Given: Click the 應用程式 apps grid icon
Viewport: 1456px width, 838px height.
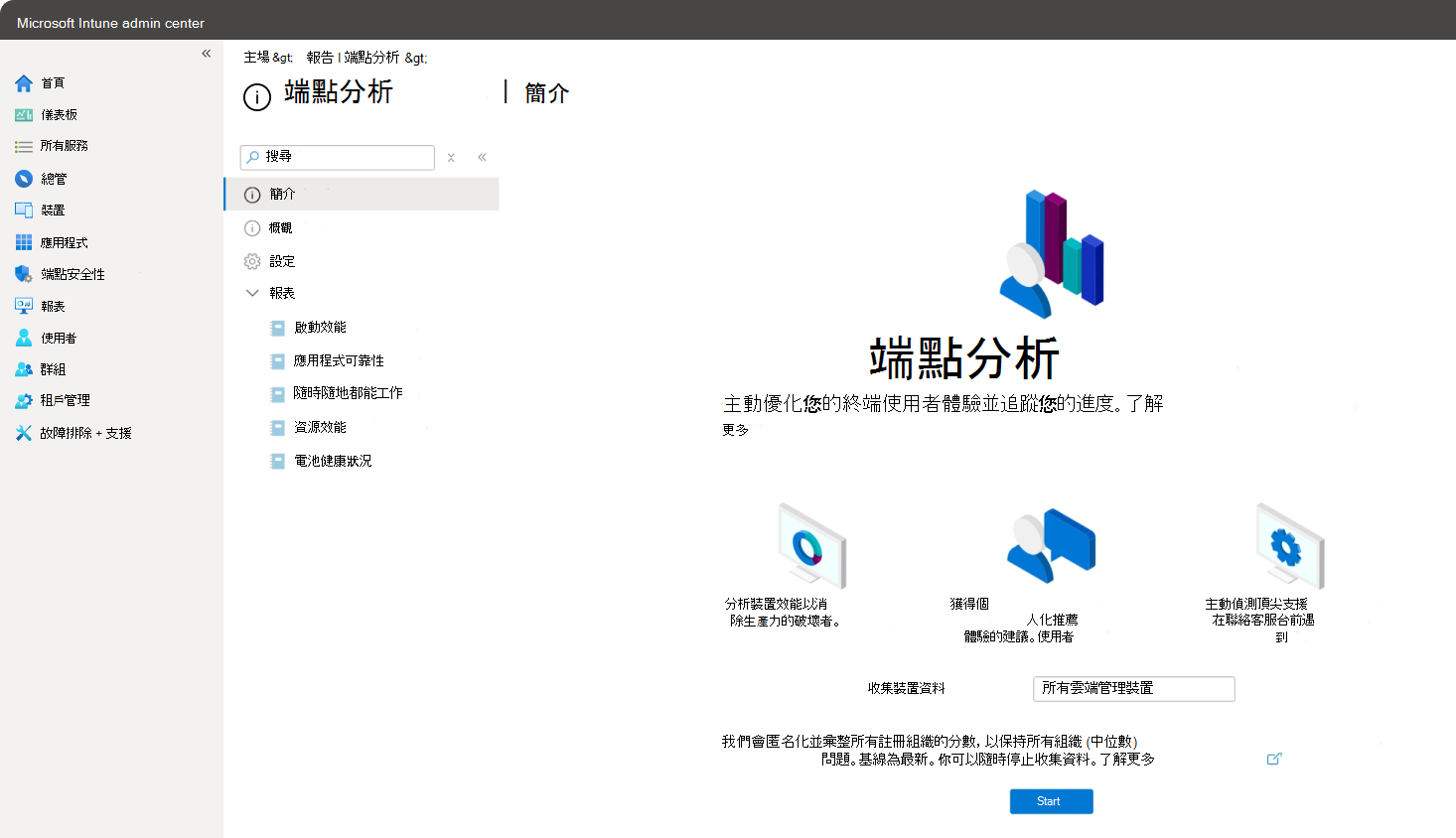Looking at the screenshot, I should pos(24,242).
